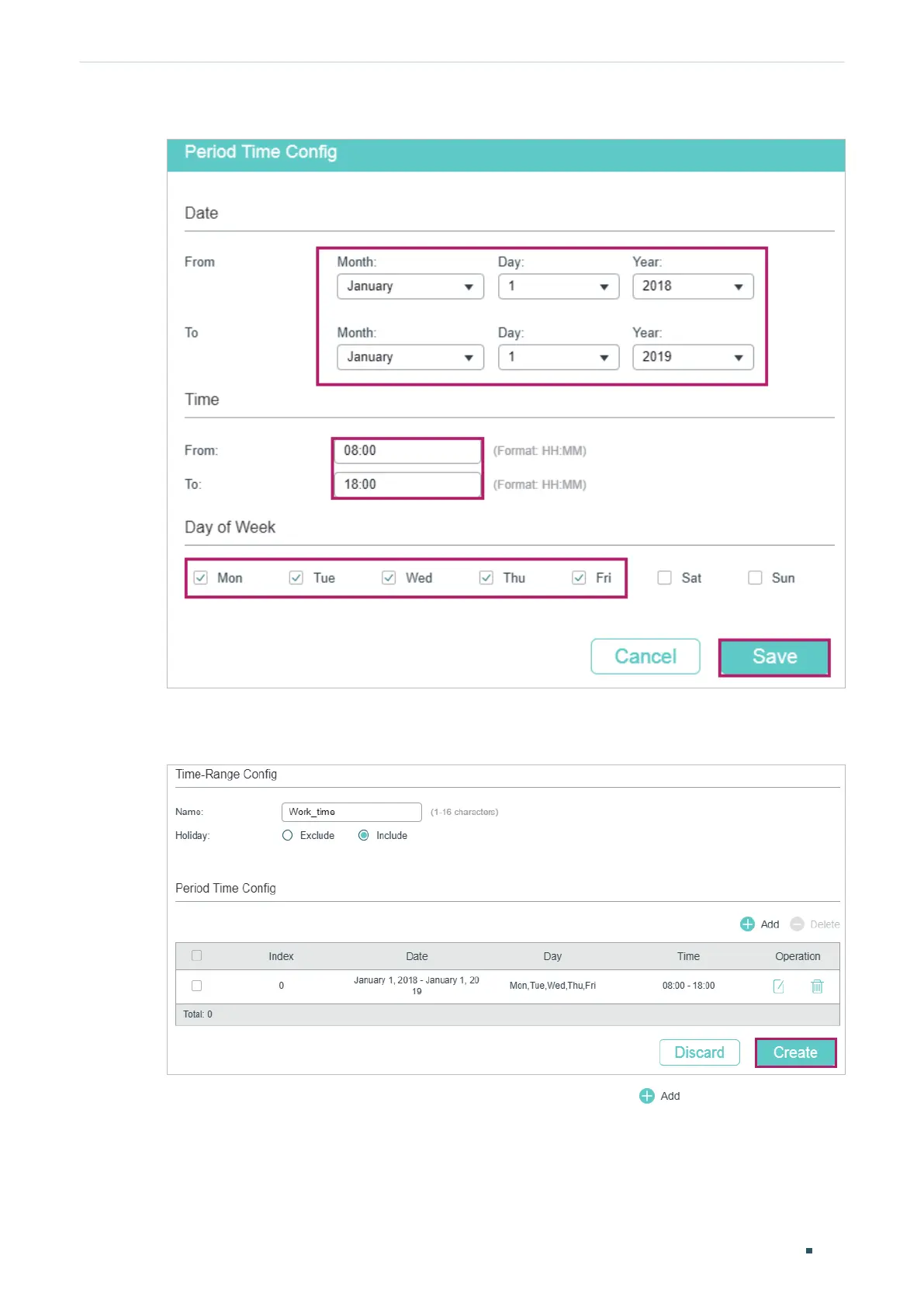Open the To Year 2019 dropdown
The image size is (924, 1307).
[x=692, y=357]
